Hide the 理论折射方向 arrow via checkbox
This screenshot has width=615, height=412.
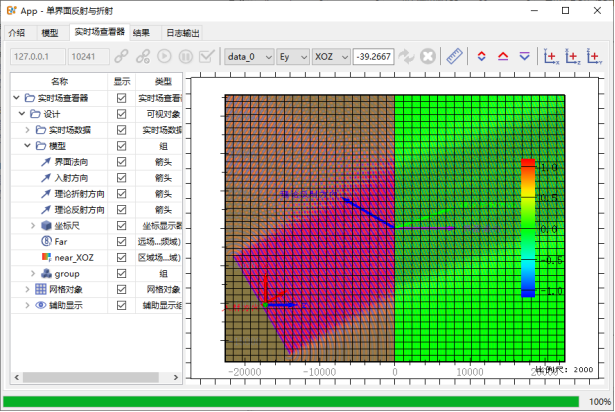click(122, 194)
